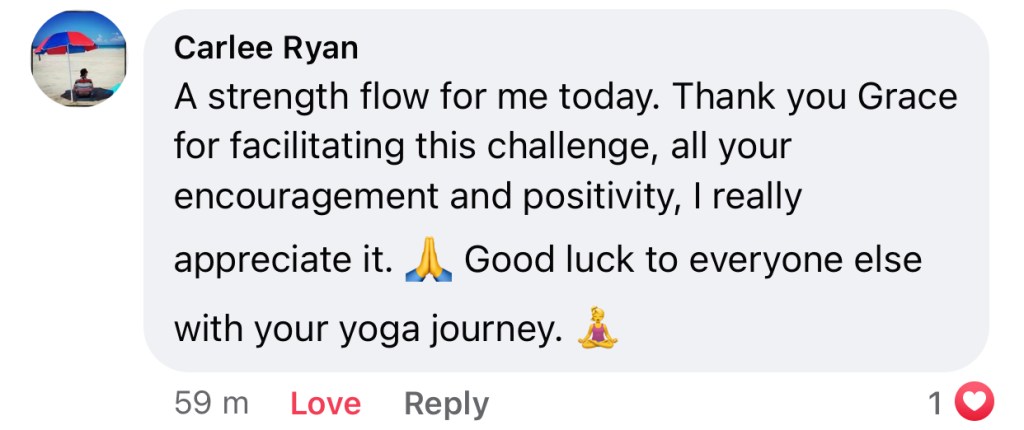
Task: Click the person seated under the umbrella
Action: point(83,84)
